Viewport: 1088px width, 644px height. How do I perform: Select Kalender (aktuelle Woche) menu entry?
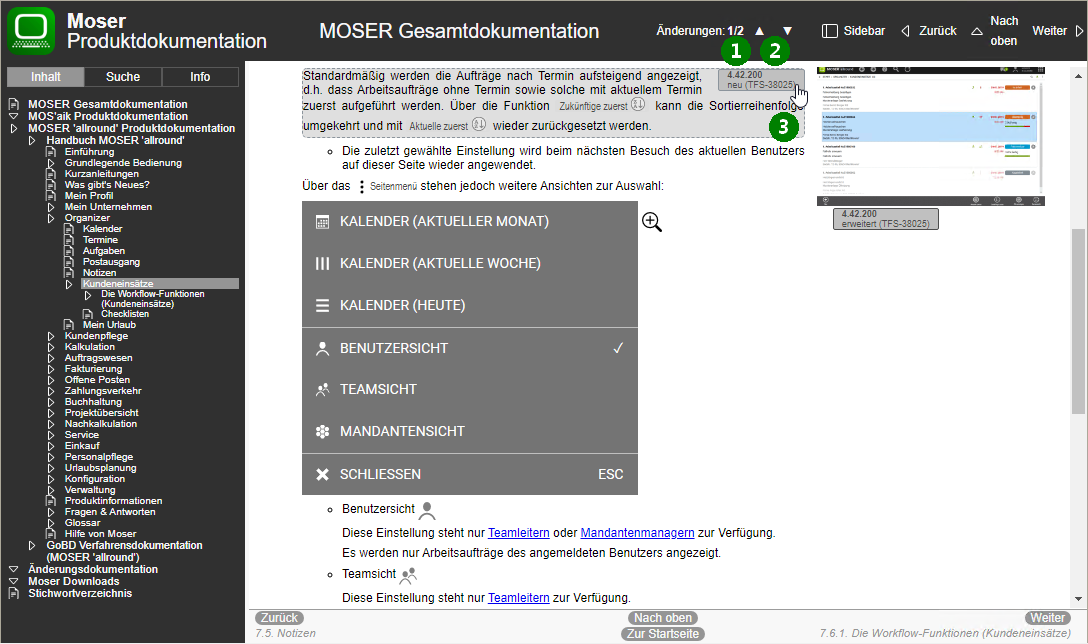(470, 264)
